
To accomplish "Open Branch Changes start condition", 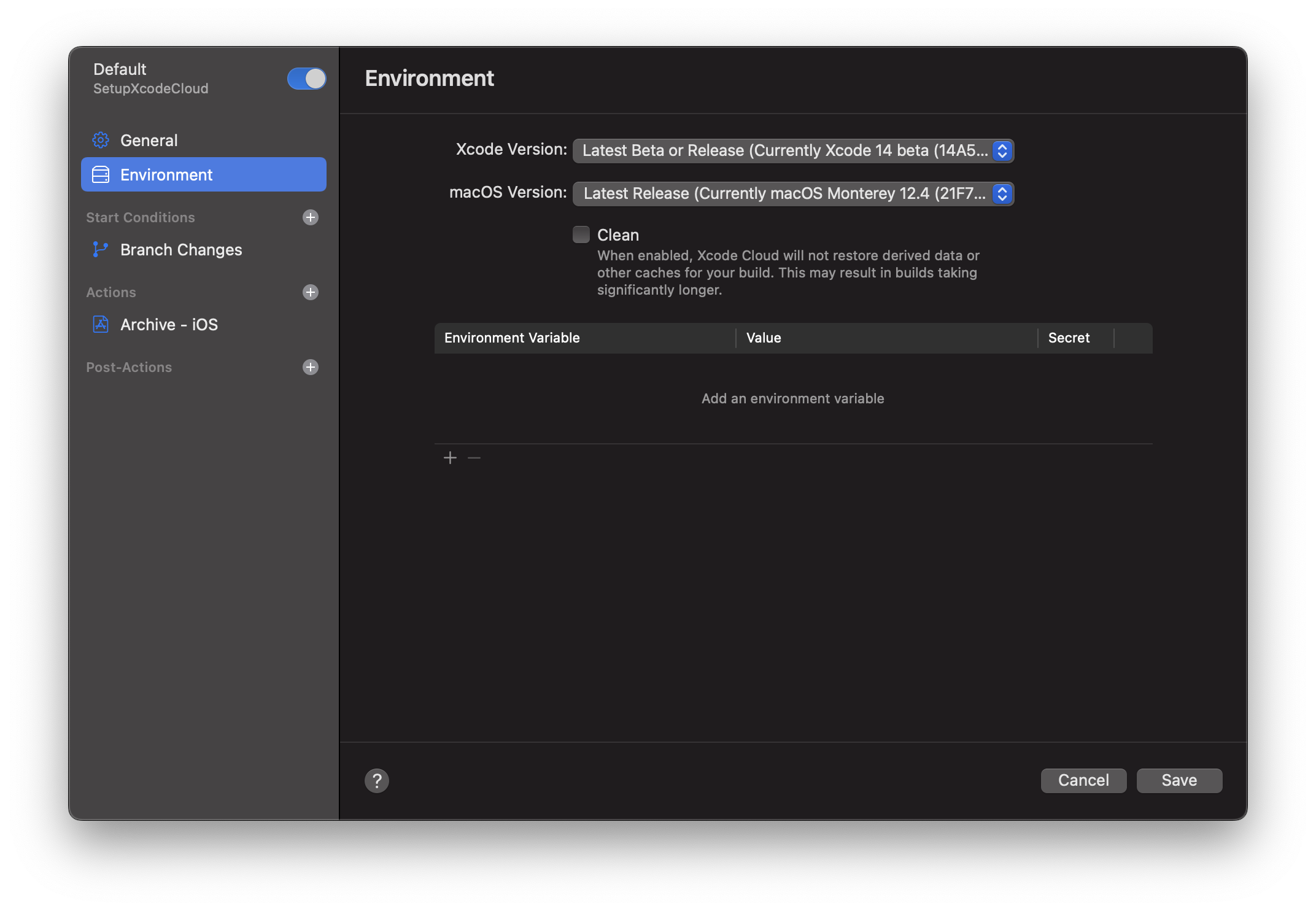I will [204, 250].
